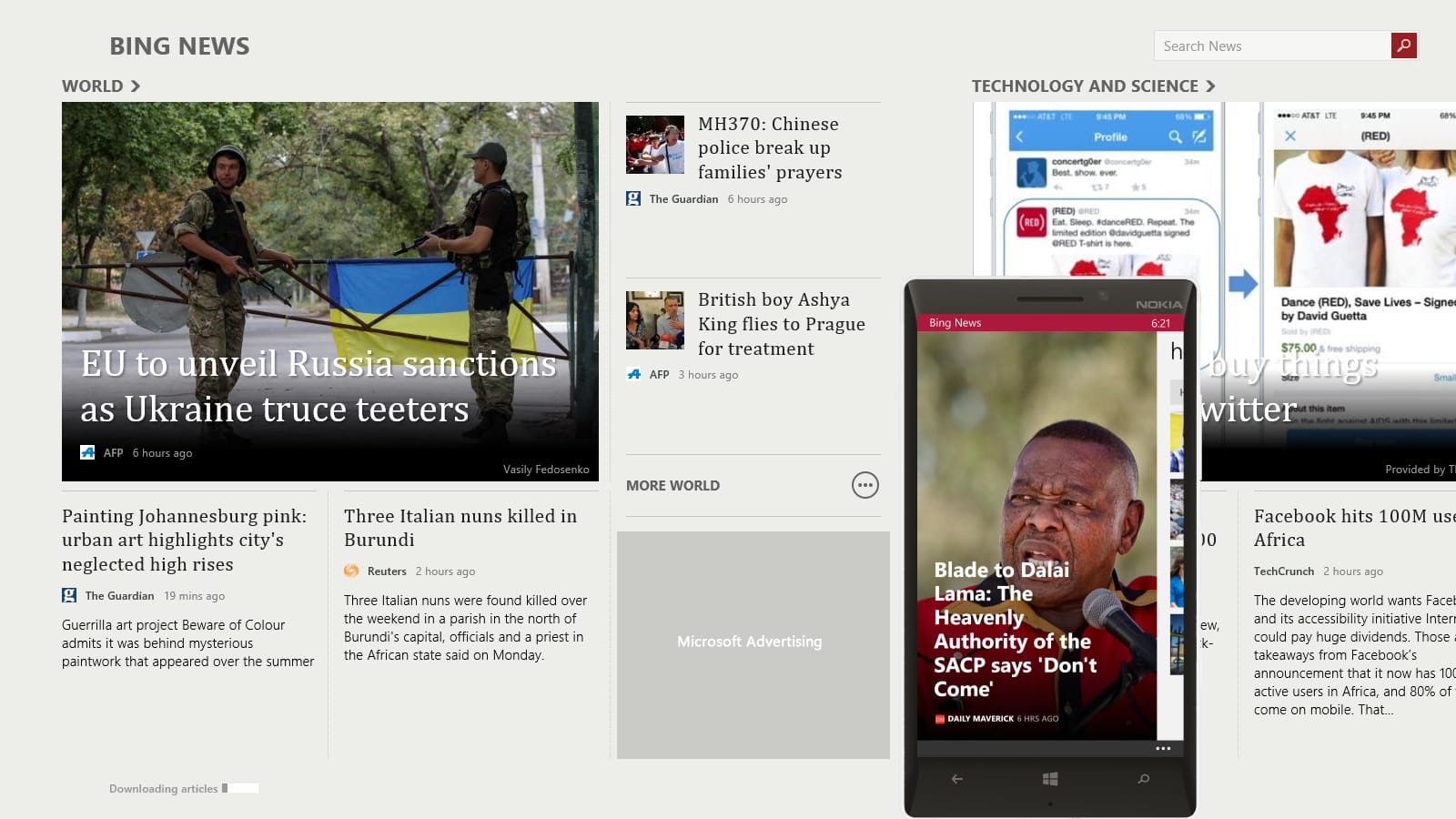Click the TechCrunch source label
1456x819 pixels.
(1284, 571)
